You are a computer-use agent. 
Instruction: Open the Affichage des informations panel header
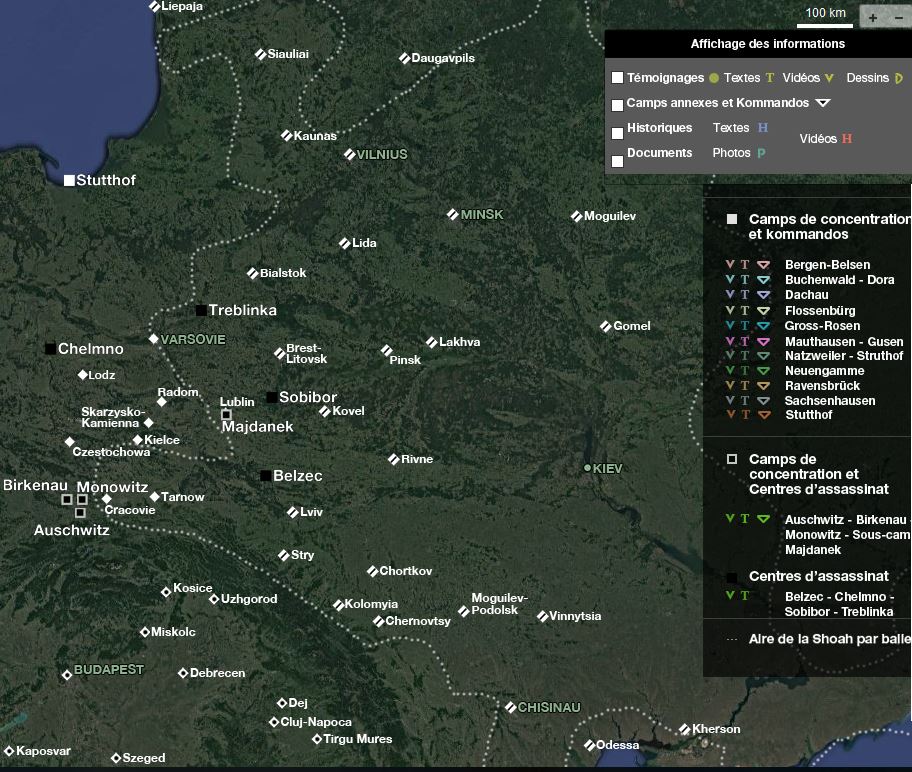click(x=767, y=44)
